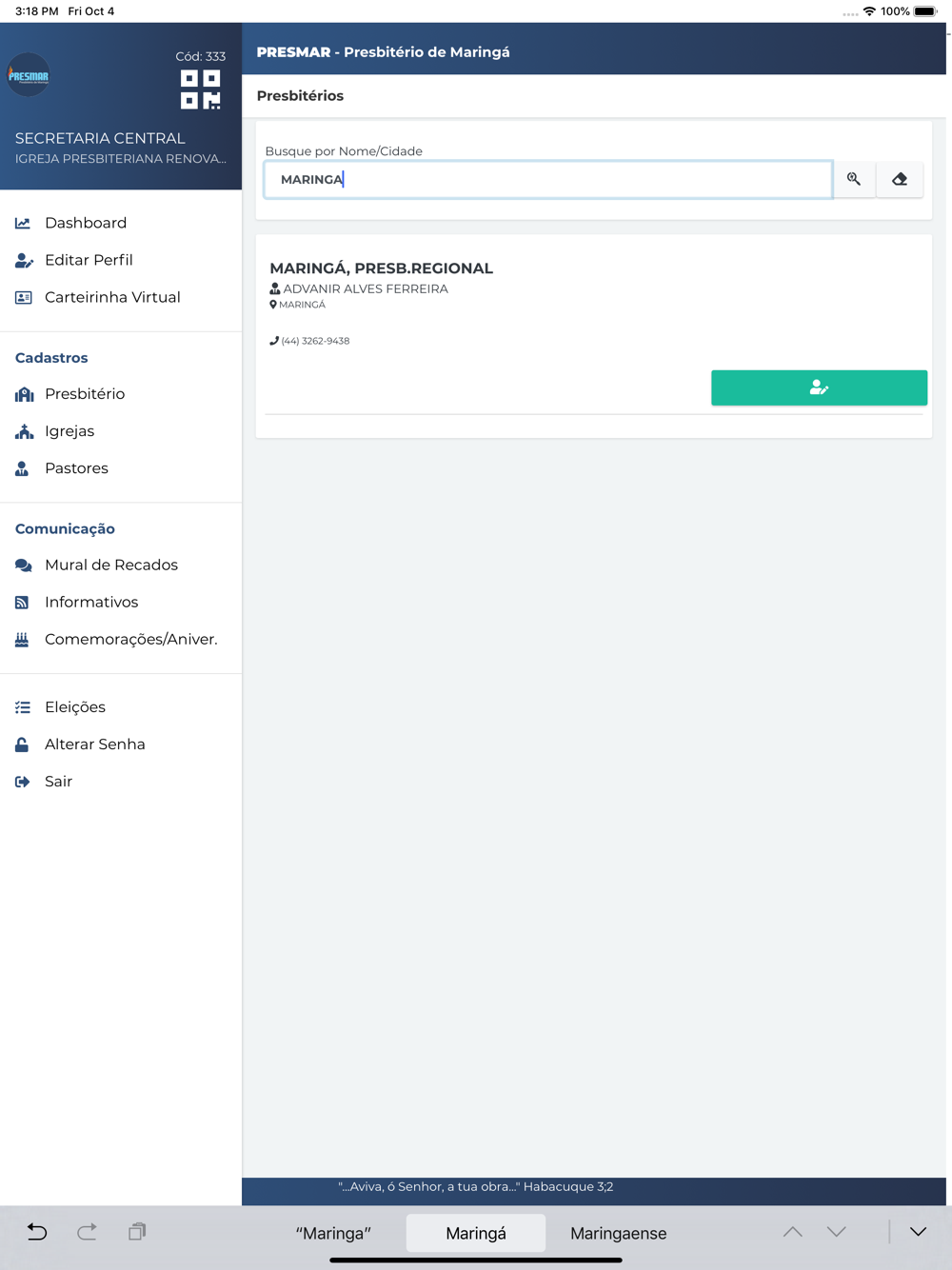The height and width of the screenshot is (1270, 952).
Task: Click Eleições checklist icon
Action: (23, 707)
